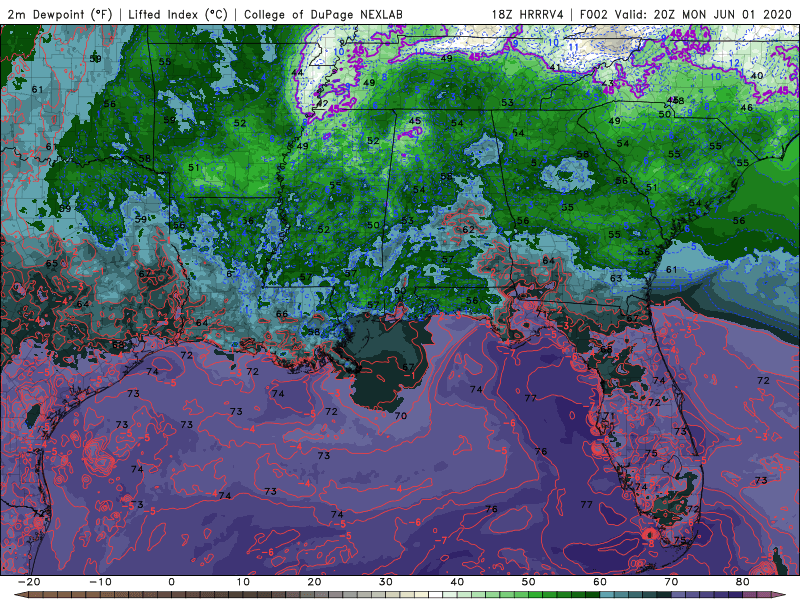This screenshot has width=800, height=600.
Task: Click the dewpoint value 62 in Alabama
Action: [468, 230]
